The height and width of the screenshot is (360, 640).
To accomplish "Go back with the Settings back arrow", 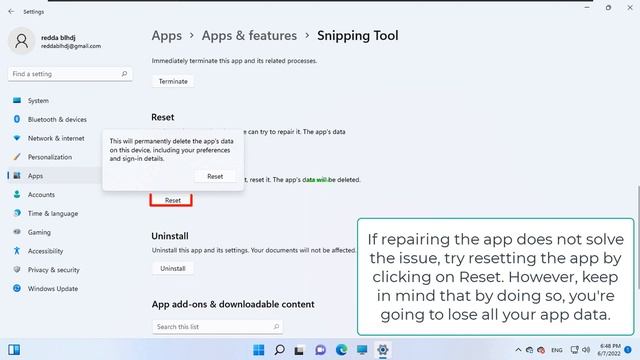I will tap(11, 12).
